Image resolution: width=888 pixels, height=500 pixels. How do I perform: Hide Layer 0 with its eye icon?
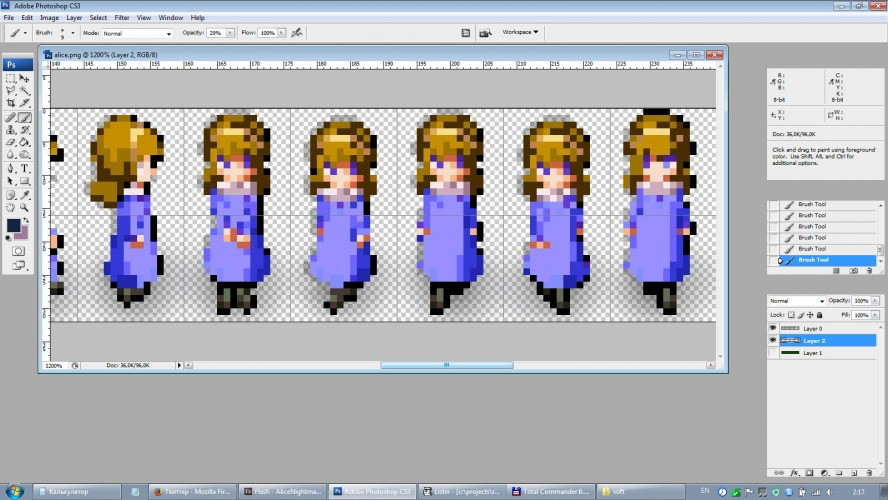(772, 328)
